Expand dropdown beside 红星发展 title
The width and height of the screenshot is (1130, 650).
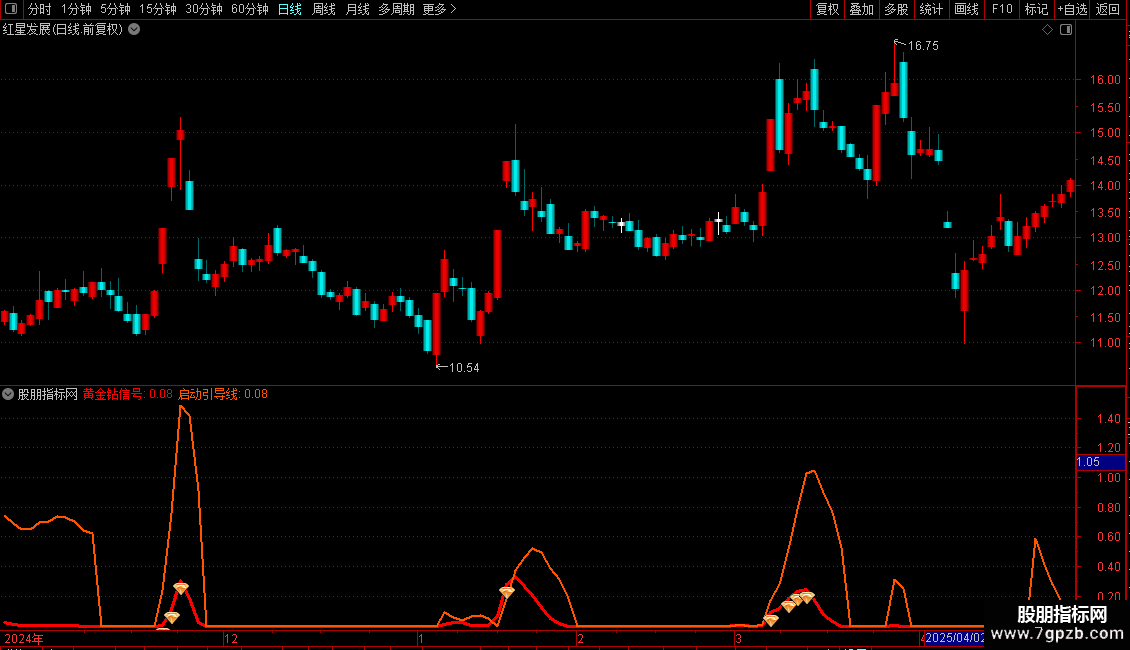134,30
